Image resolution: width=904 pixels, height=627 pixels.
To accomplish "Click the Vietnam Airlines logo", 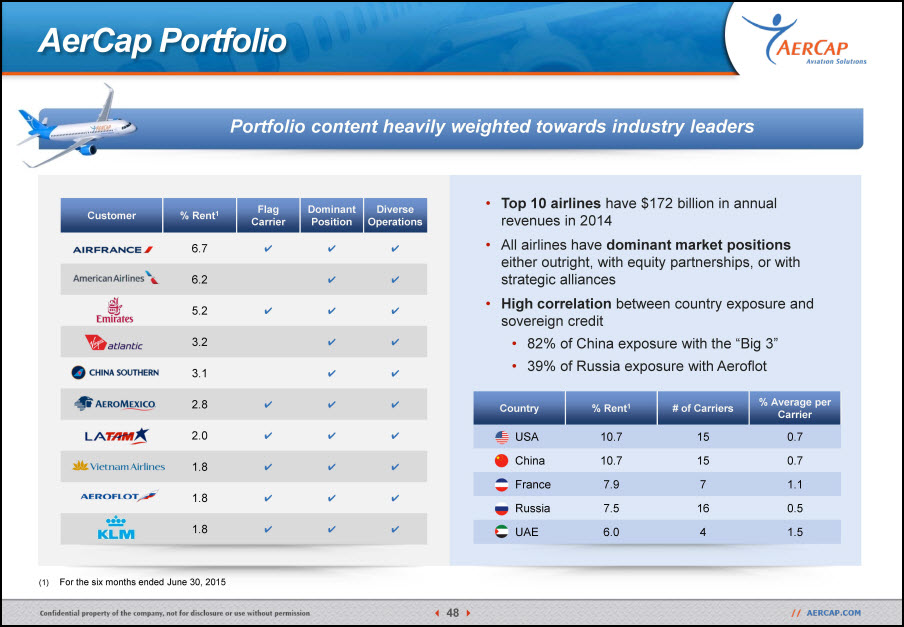I will pos(118,466).
